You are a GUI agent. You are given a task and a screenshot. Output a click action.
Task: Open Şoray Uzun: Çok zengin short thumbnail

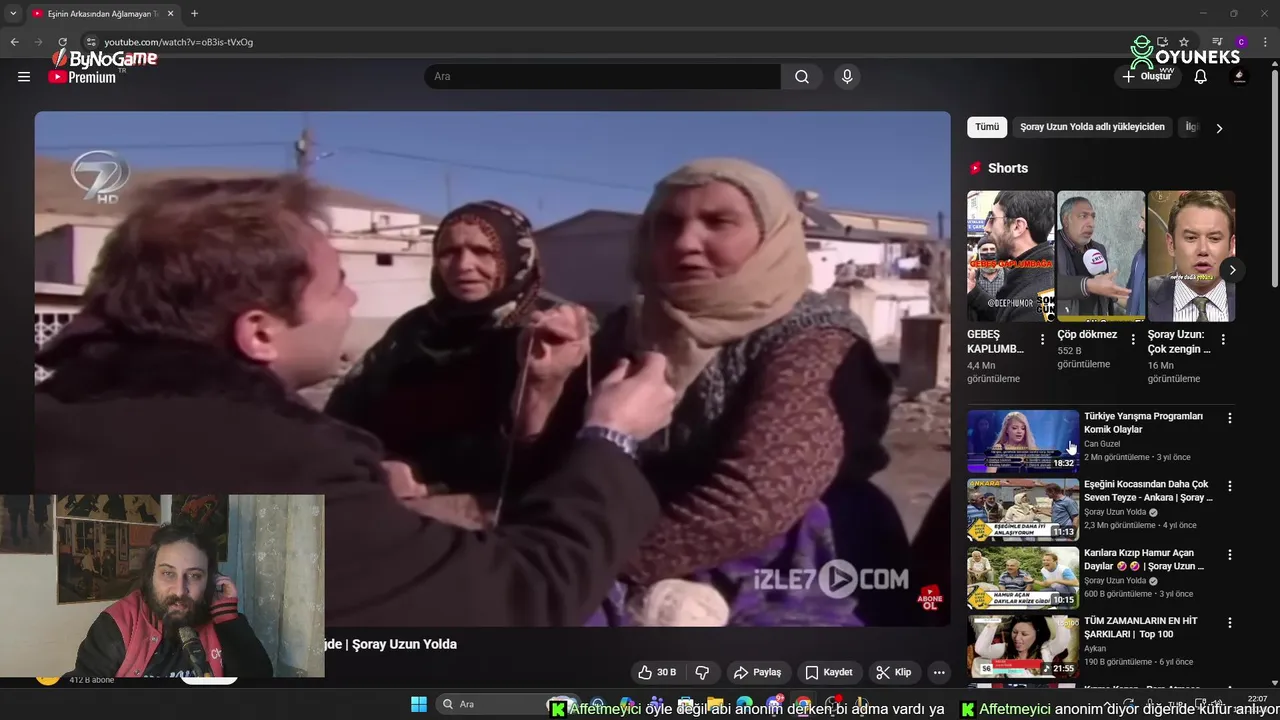click(1191, 256)
